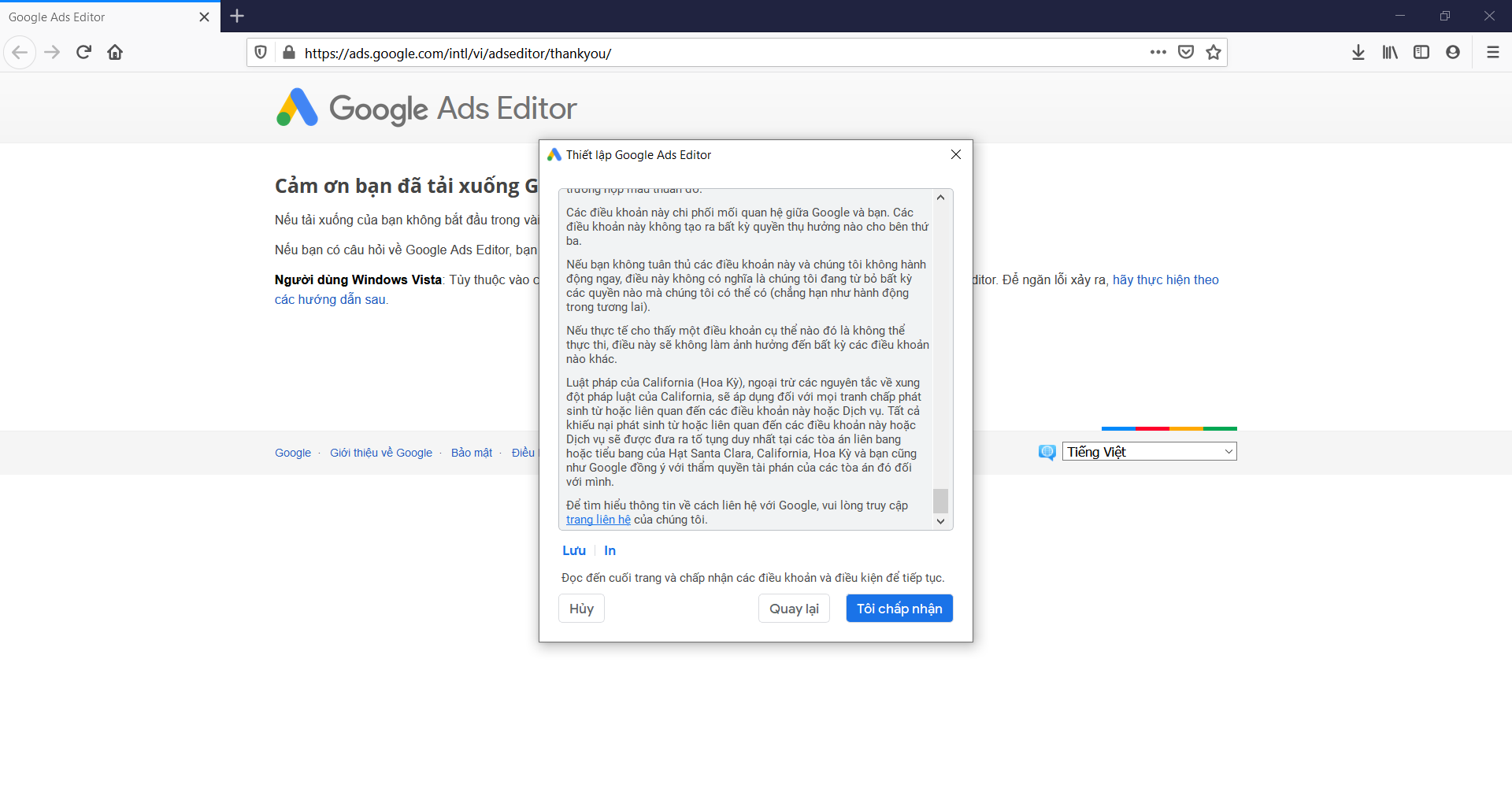This screenshot has height=807, width=1512.
Task: Expand the Tiếng Việt language dropdown
Action: click(x=1149, y=452)
